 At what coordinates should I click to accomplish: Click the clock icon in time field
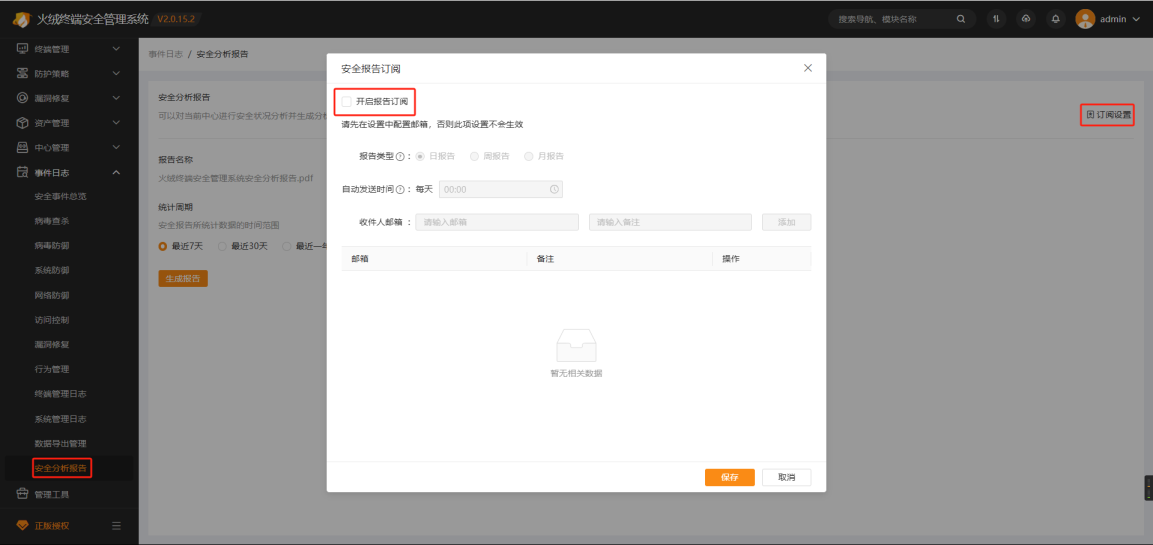coord(554,189)
